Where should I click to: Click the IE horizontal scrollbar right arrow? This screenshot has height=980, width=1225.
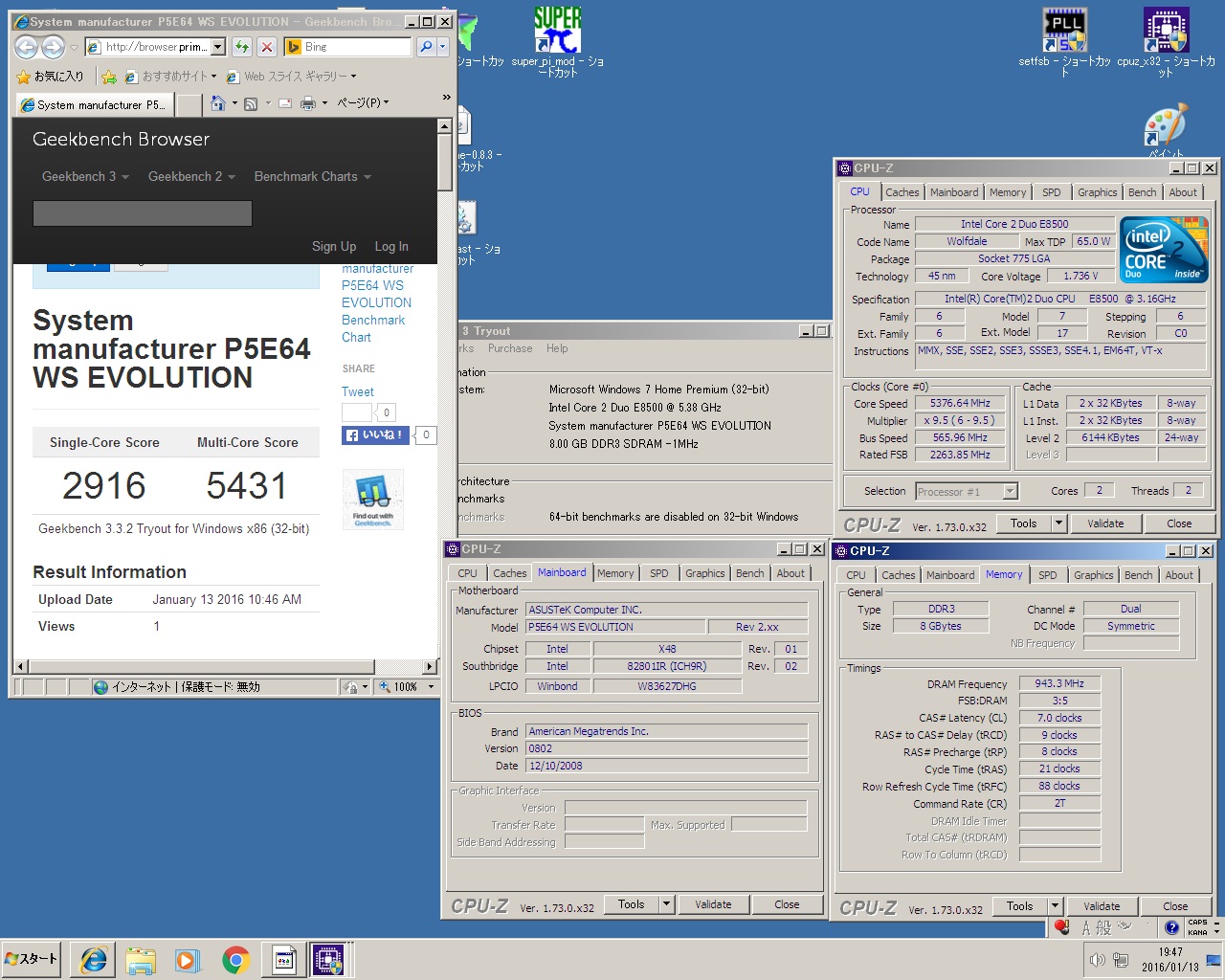[x=429, y=665]
